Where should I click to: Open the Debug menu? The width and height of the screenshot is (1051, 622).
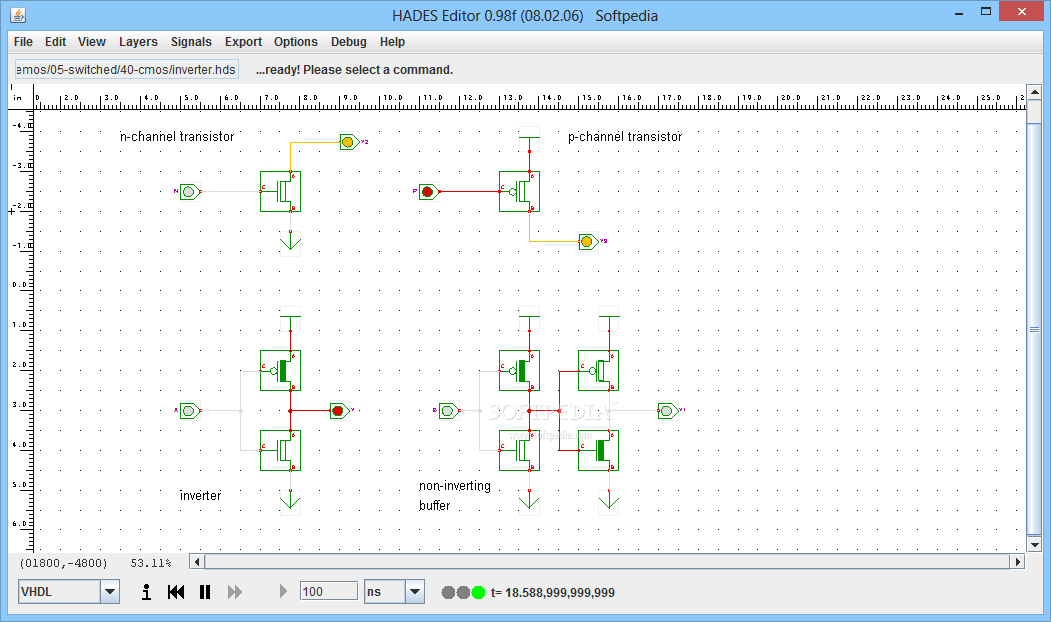point(349,42)
